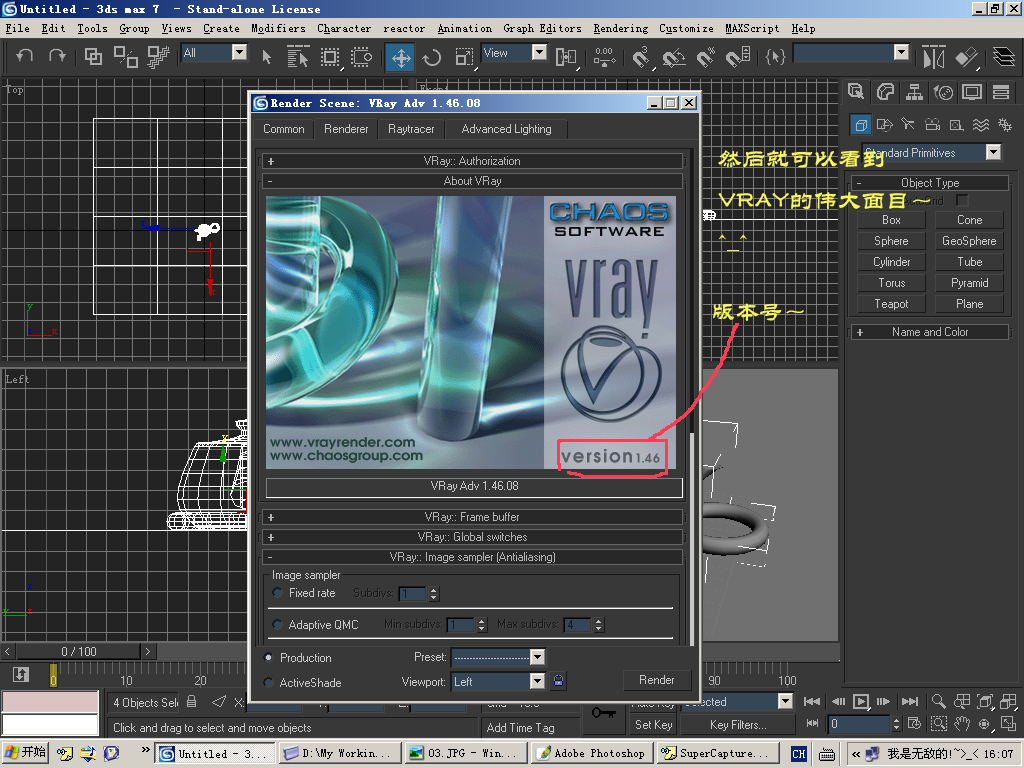Open the Rendering menu
Image resolution: width=1024 pixels, height=768 pixels.
tap(620, 28)
